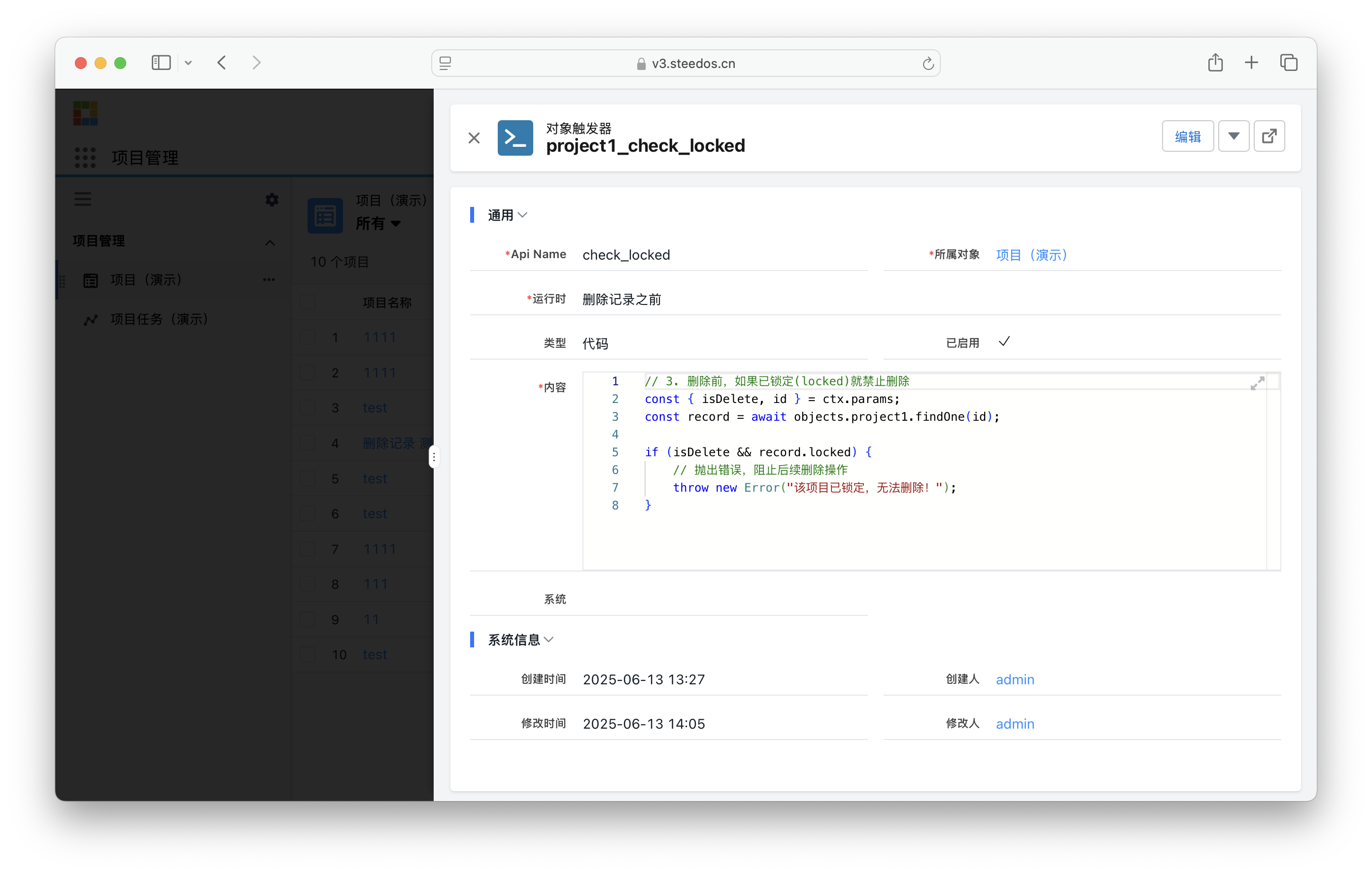The image size is (1372, 874).
Task: Toggle the Safari sidebar button
Action: (161, 63)
